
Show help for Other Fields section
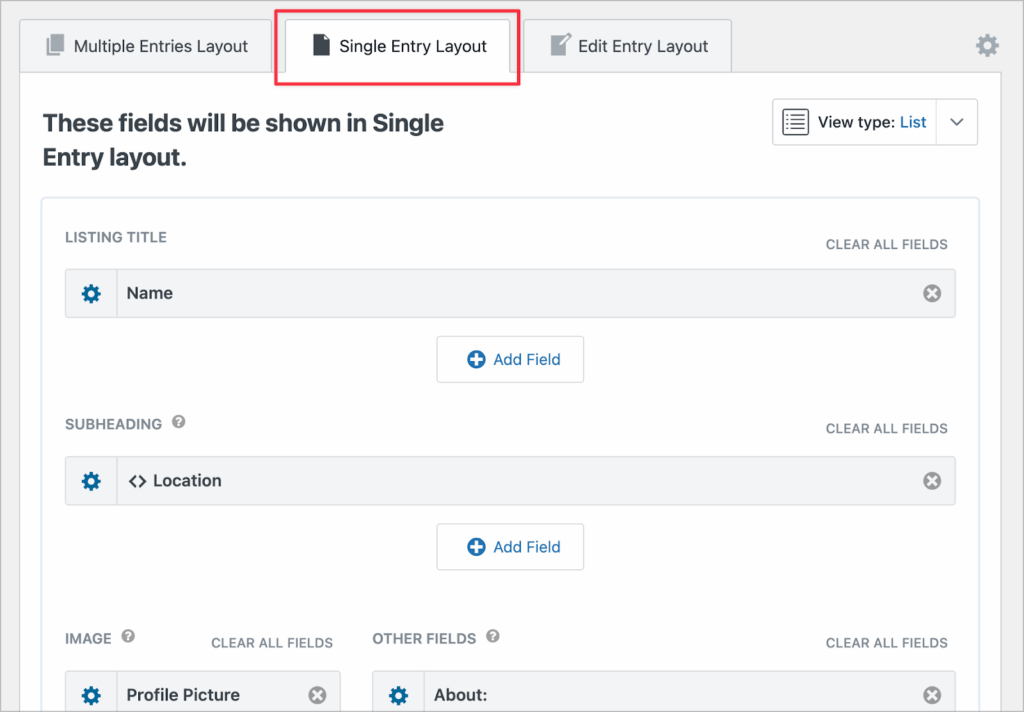pos(493,636)
